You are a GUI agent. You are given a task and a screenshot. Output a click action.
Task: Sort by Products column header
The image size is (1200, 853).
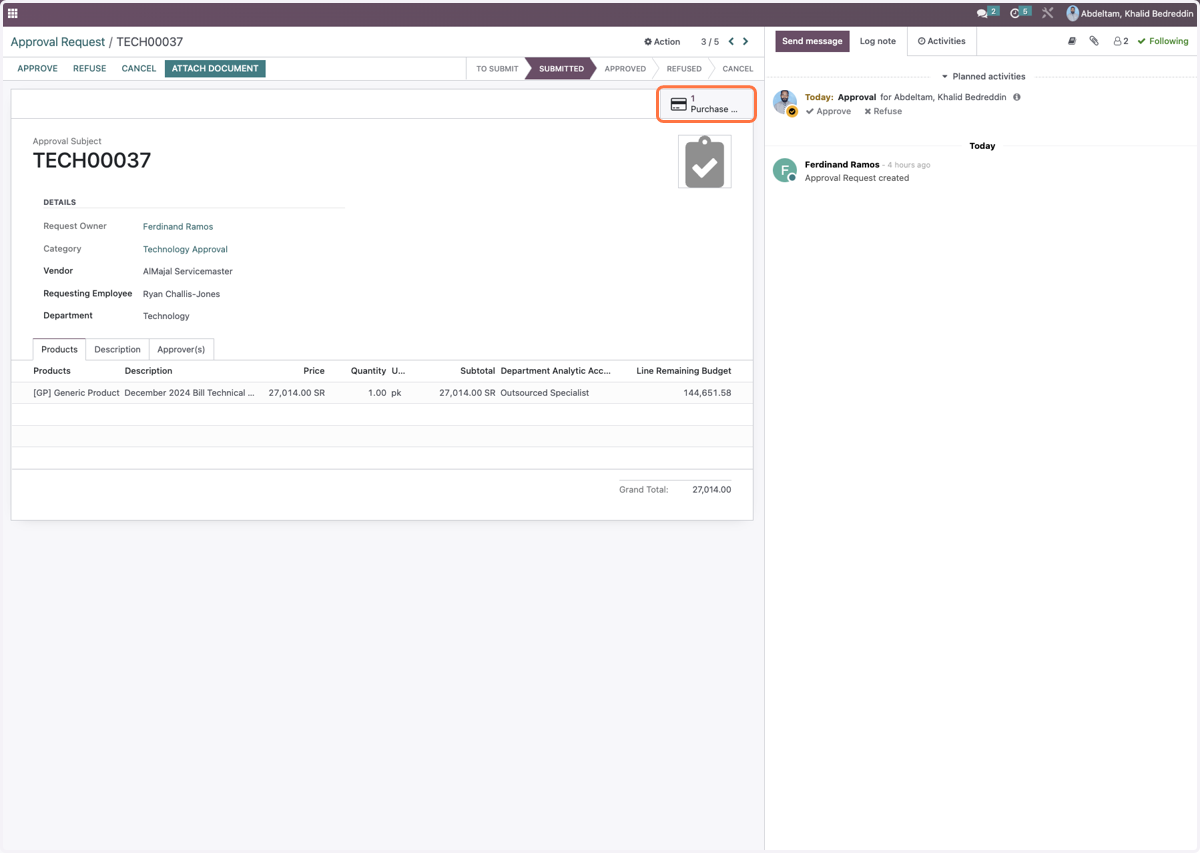pos(52,371)
